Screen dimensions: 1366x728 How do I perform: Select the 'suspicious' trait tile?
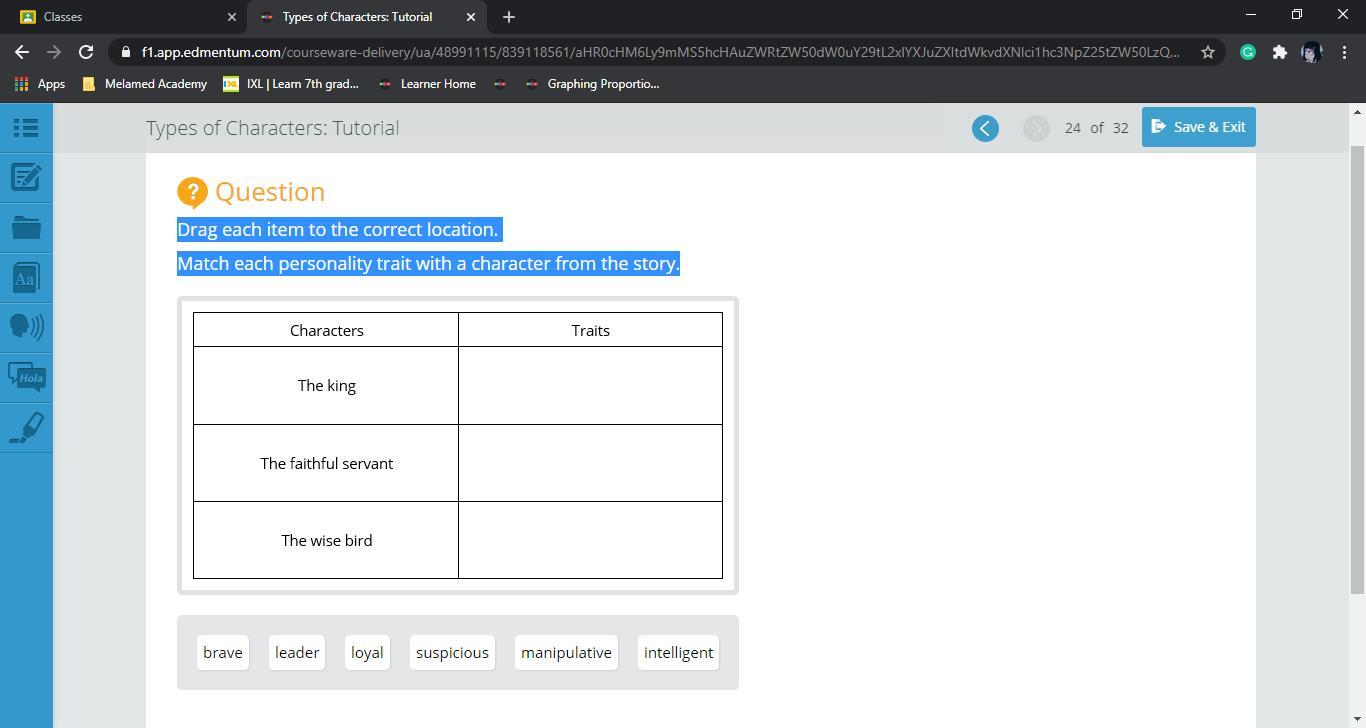coord(452,653)
